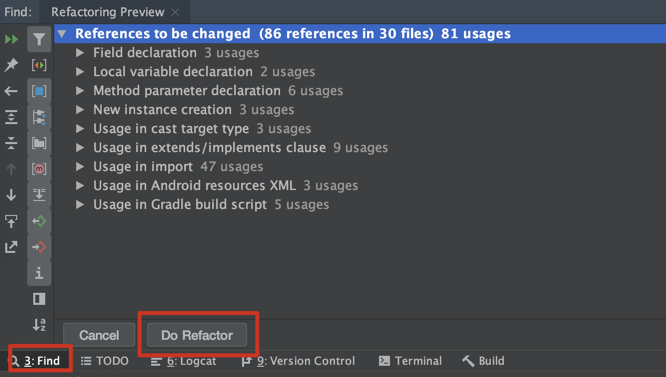Click the Next Occurrence down arrow
The image size is (666, 377).
11,195
